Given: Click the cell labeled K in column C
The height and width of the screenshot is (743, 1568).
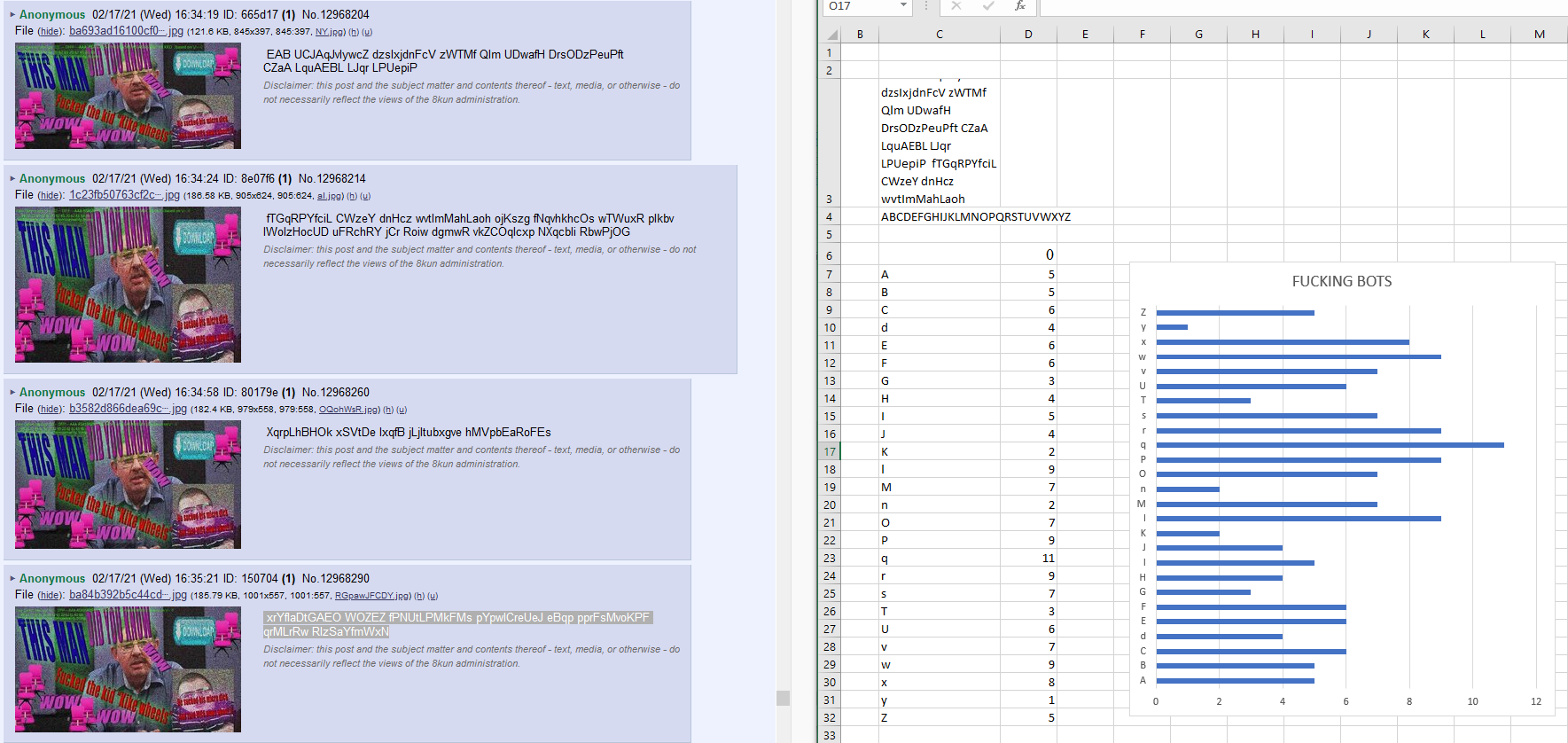Looking at the screenshot, I should [x=940, y=452].
